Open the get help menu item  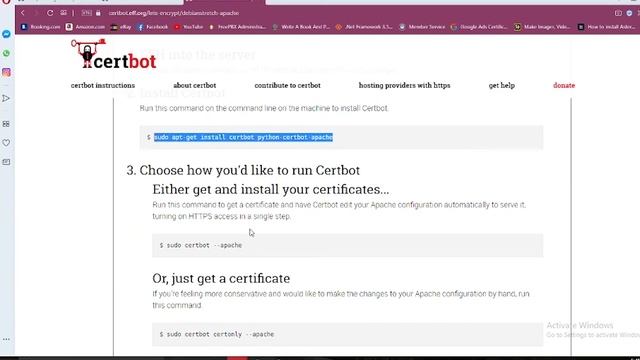tap(502, 85)
